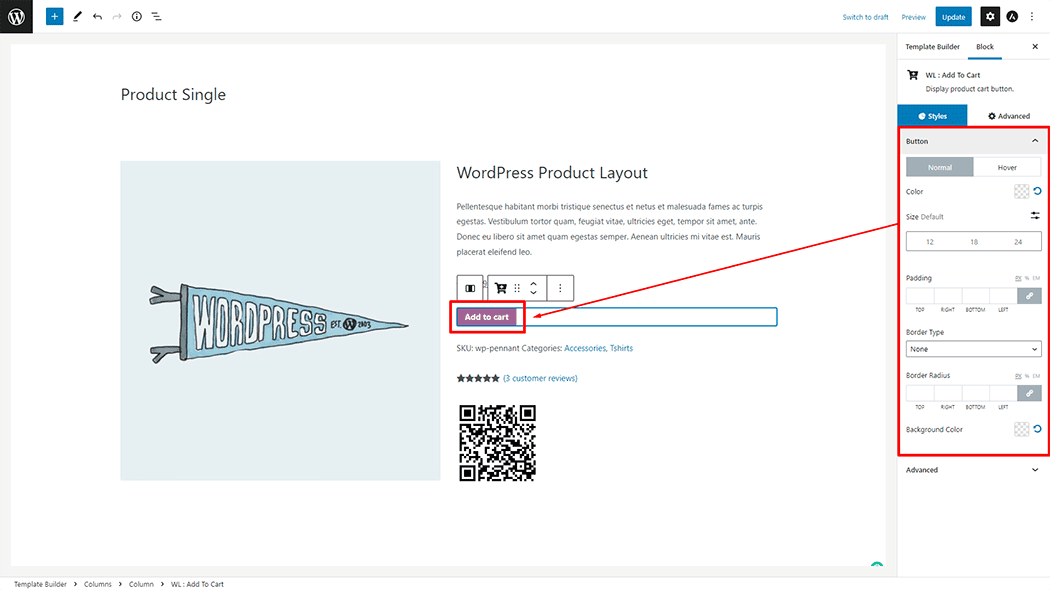Toggle the settings gear panel

click(990, 17)
